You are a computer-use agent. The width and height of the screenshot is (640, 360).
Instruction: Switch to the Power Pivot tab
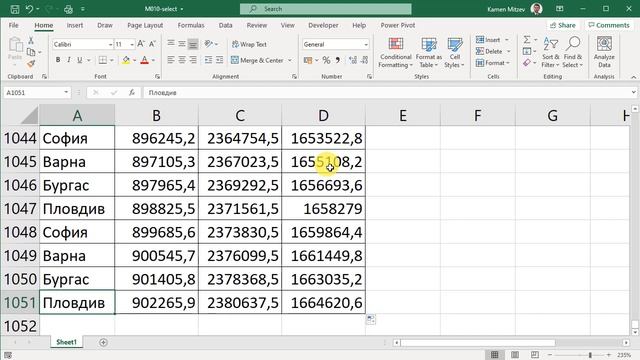398,25
